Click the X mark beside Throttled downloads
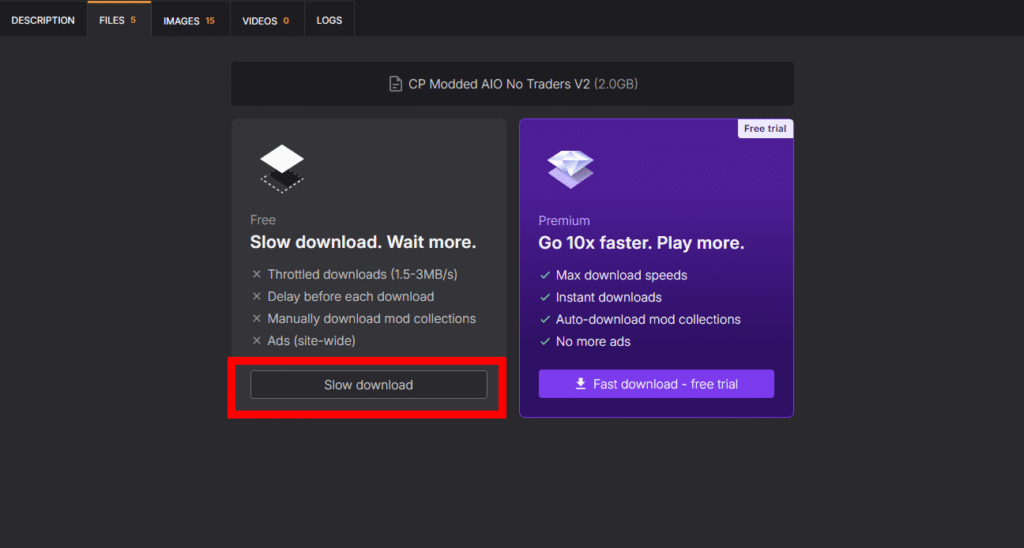Screen dimensions: 1024x548 point(257,274)
